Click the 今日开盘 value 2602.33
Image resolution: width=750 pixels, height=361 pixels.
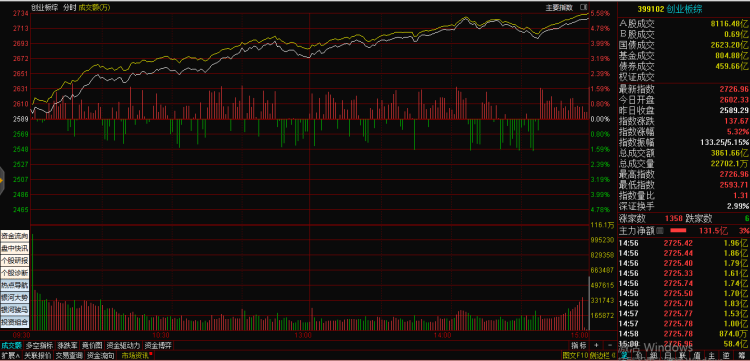tap(734, 100)
